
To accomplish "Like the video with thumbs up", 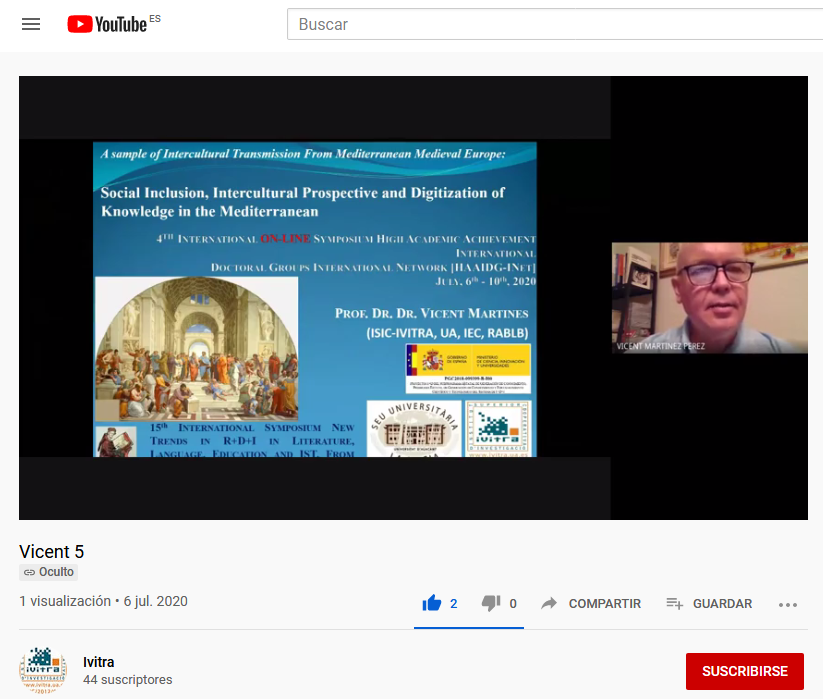I will coord(432,603).
